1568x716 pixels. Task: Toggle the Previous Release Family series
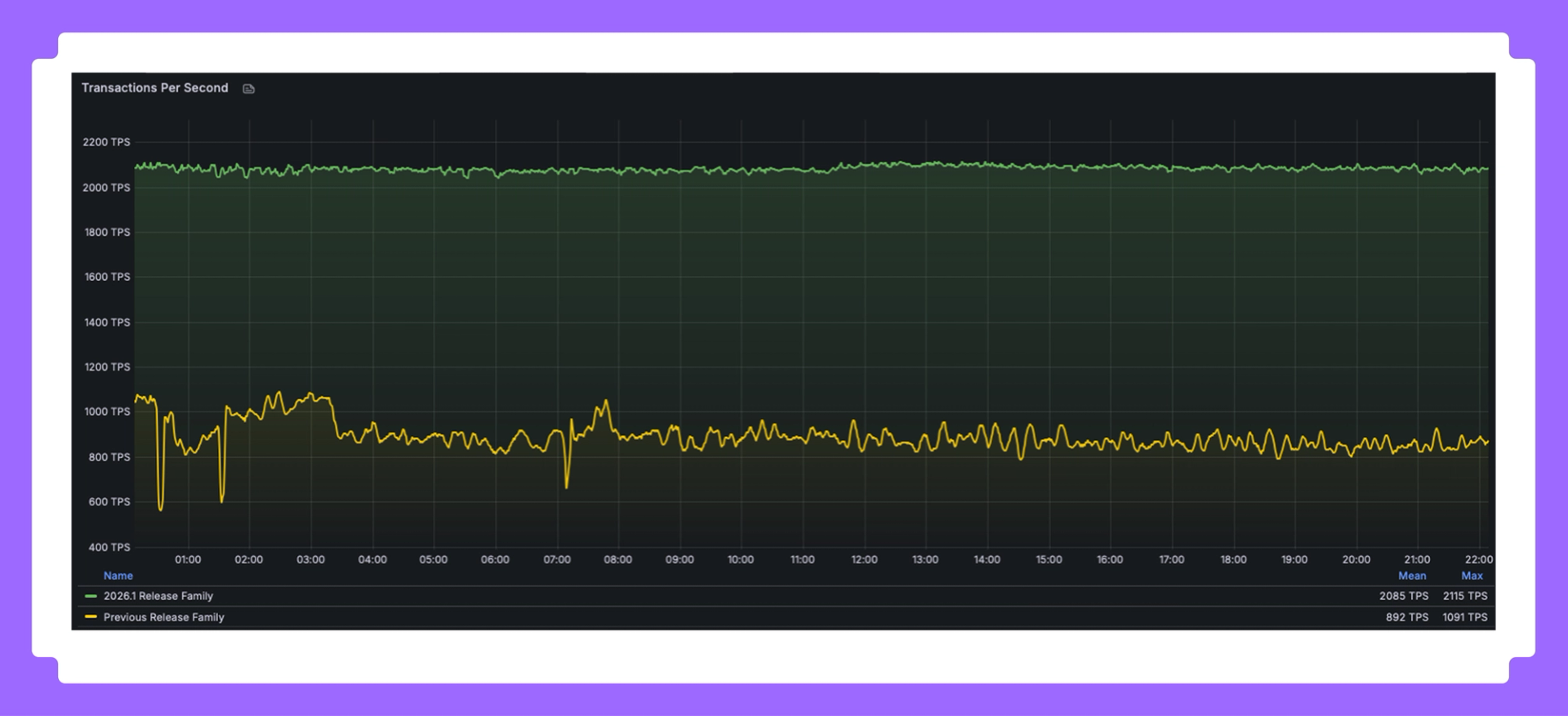tap(163, 617)
